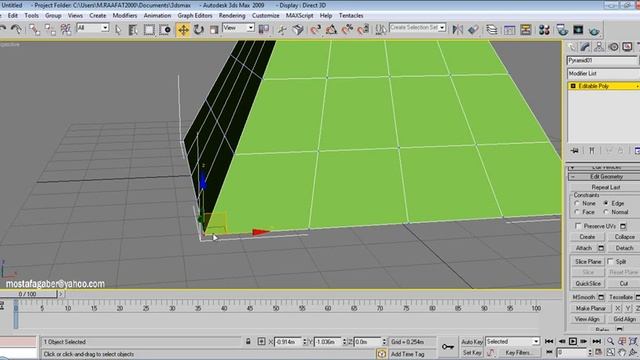Expand the Editable Poly modifier entry
The image size is (640, 360).
573,86
